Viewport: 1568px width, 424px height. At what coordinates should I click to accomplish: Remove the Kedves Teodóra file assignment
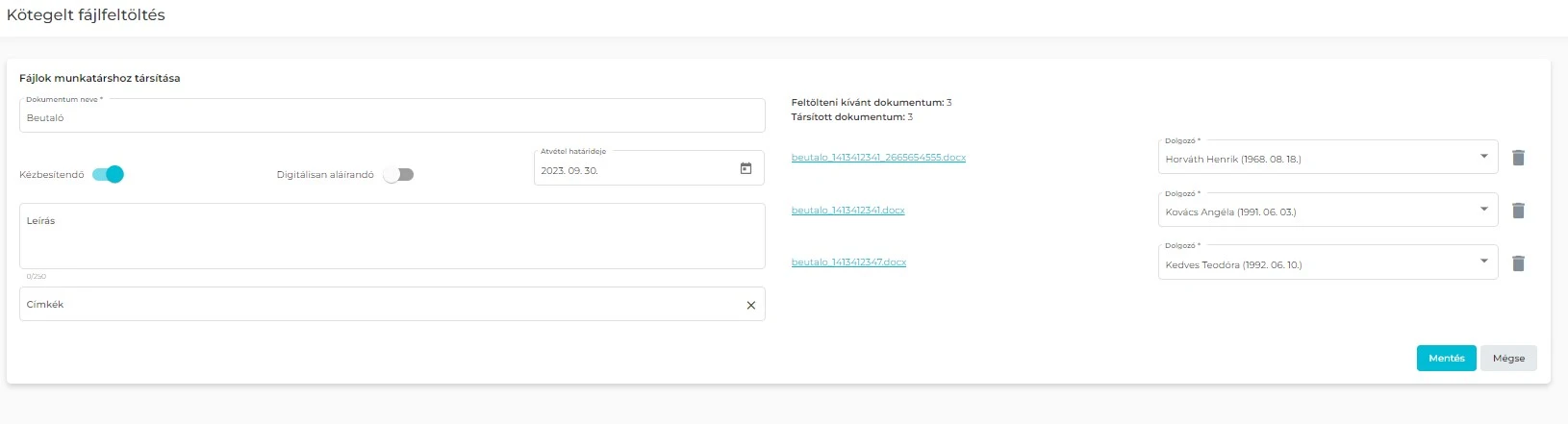(x=1518, y=263)
